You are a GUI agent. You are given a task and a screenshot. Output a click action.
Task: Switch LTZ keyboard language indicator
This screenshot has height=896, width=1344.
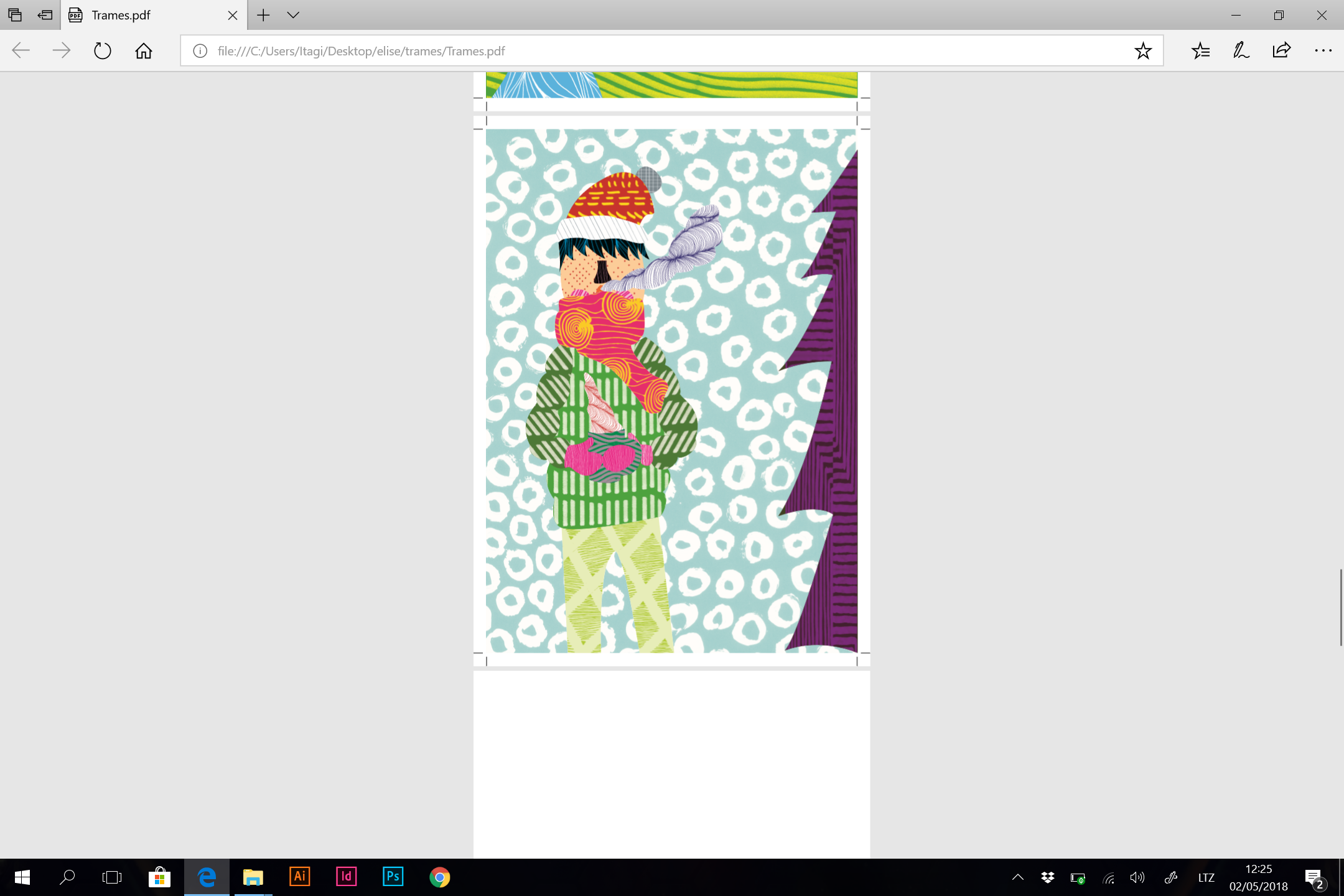click(x=1206, y=877)
